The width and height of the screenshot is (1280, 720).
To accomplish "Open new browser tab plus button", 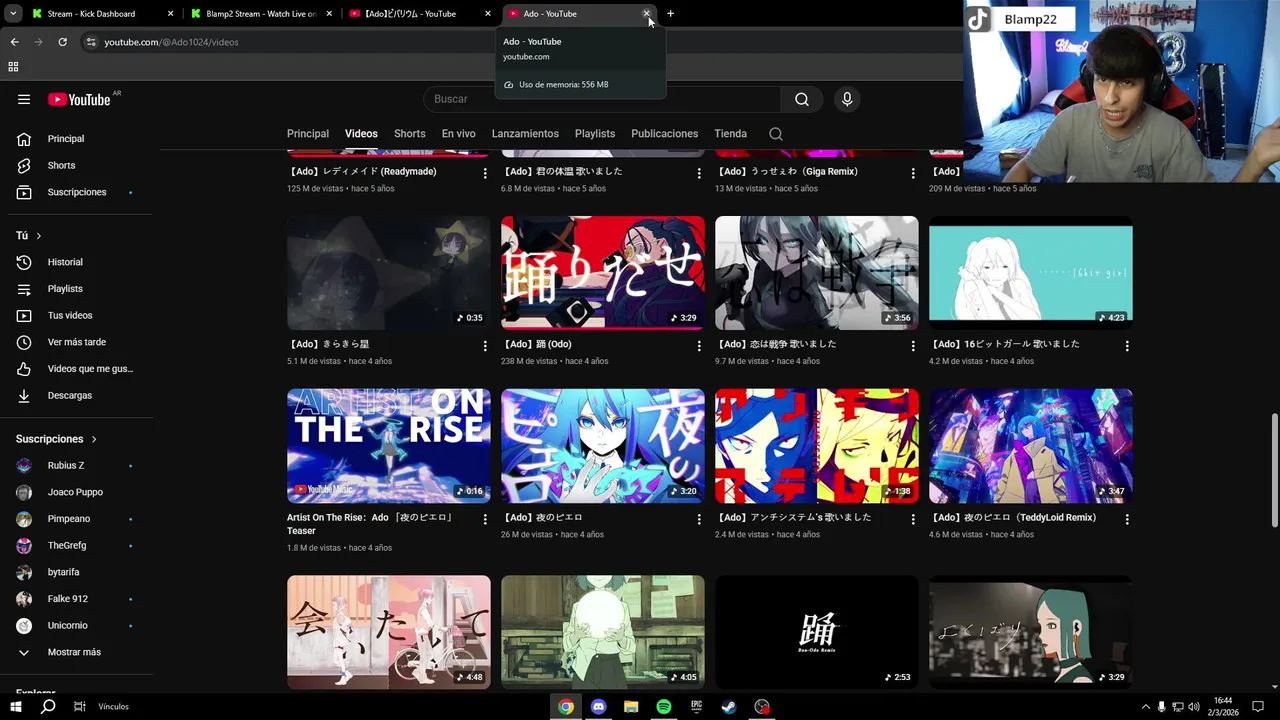I will [x=670, y=14].
